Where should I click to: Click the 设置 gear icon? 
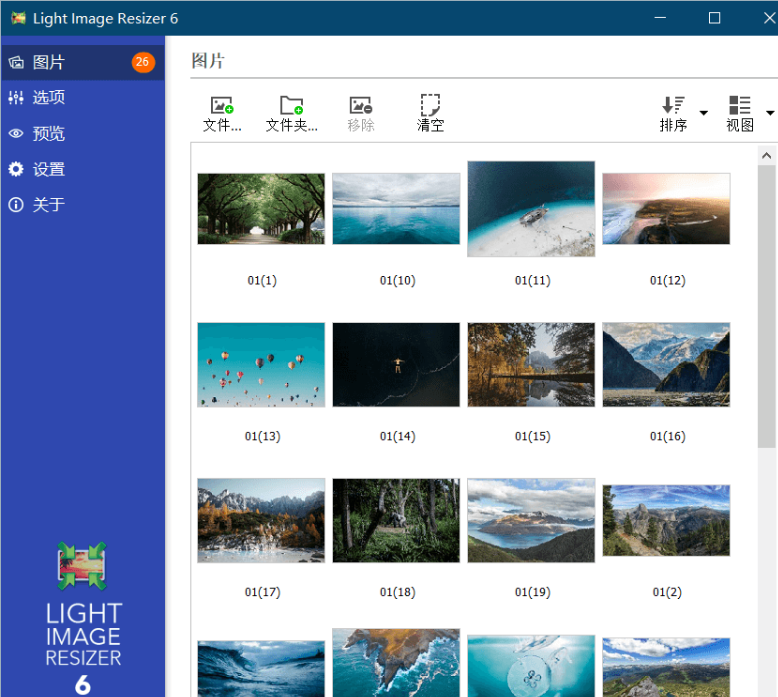point(16,169)
